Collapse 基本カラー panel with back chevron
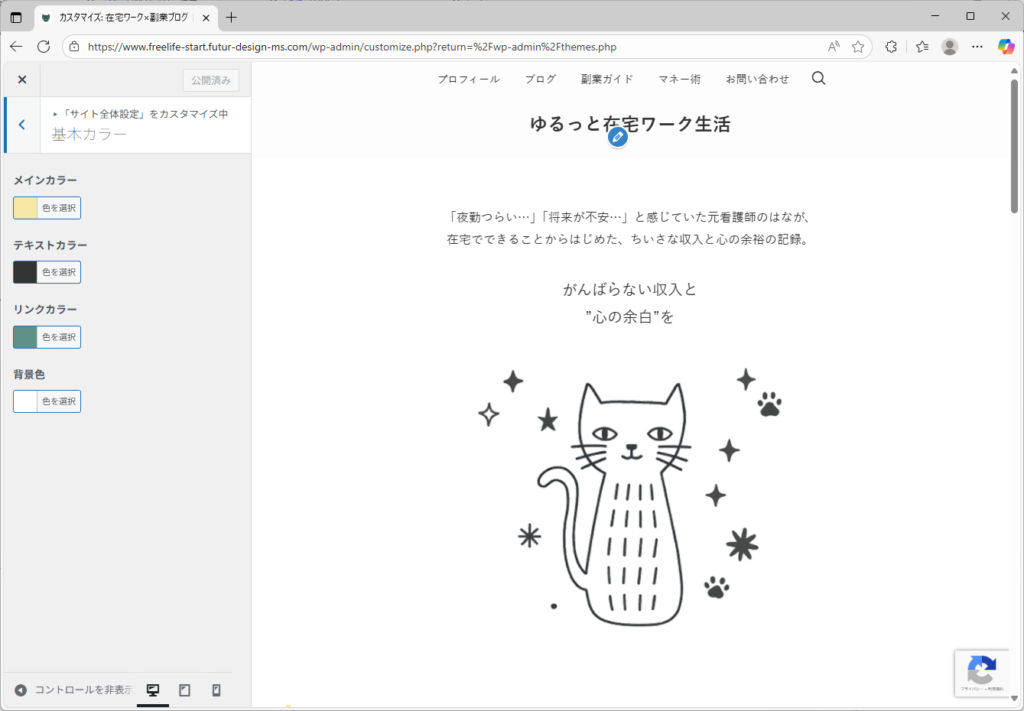This screenshot has height=711, width=1024. coord(20,125)
